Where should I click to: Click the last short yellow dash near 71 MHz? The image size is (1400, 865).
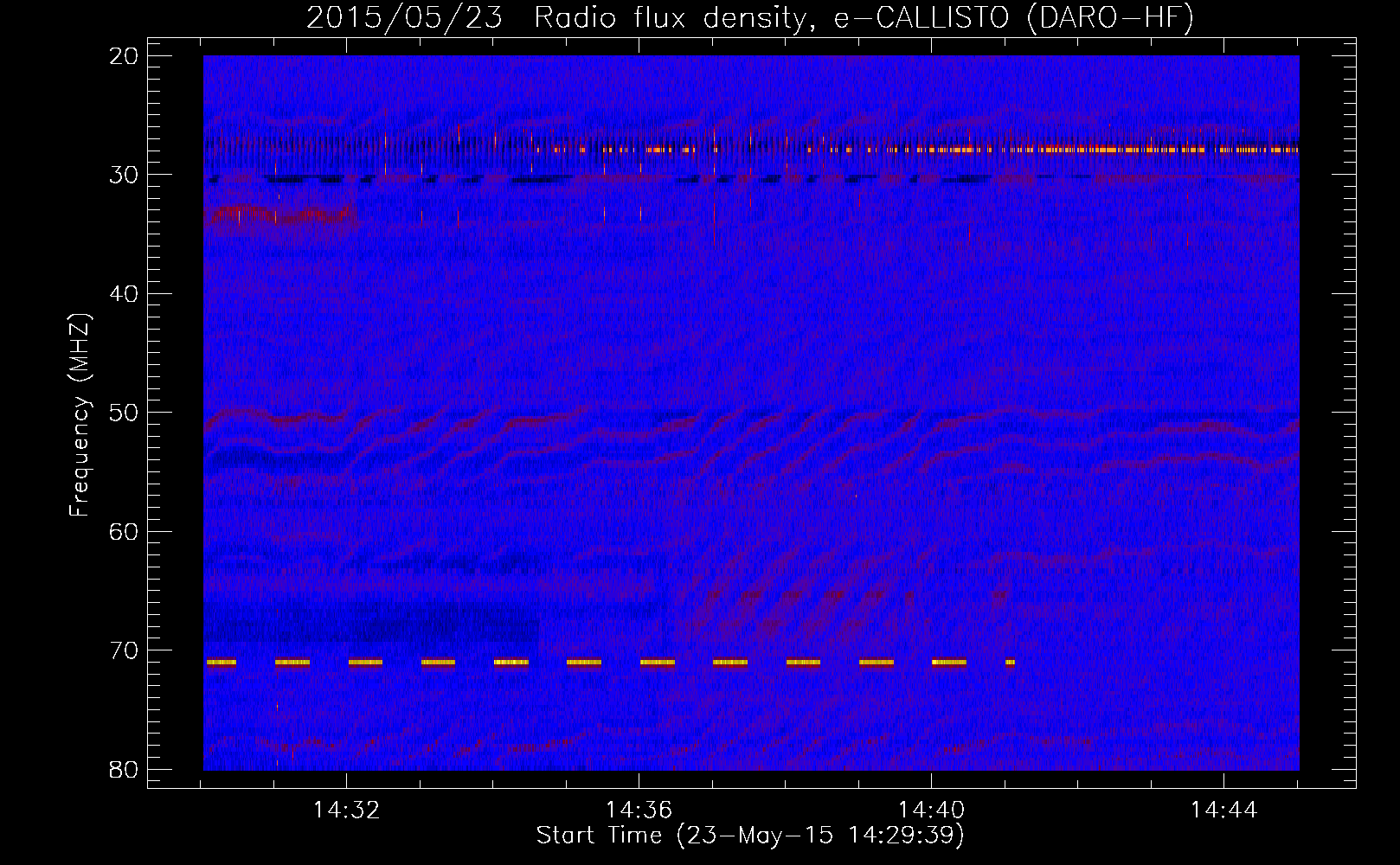coord(1010,663)
